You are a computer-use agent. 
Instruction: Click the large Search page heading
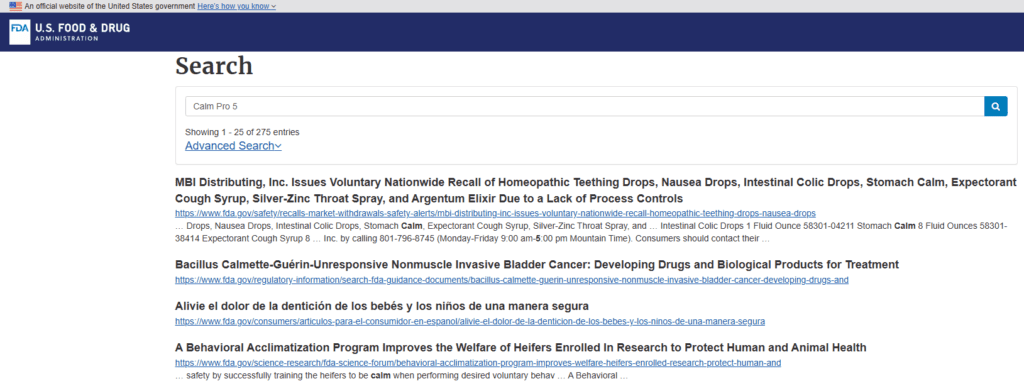tap(214, 66)
